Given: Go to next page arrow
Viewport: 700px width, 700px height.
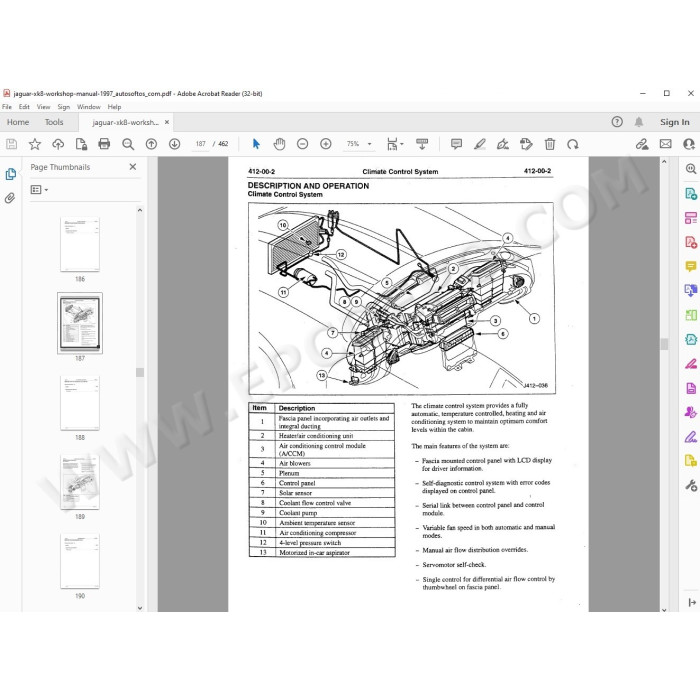Looking at the screenshot, I should (175, 144).
